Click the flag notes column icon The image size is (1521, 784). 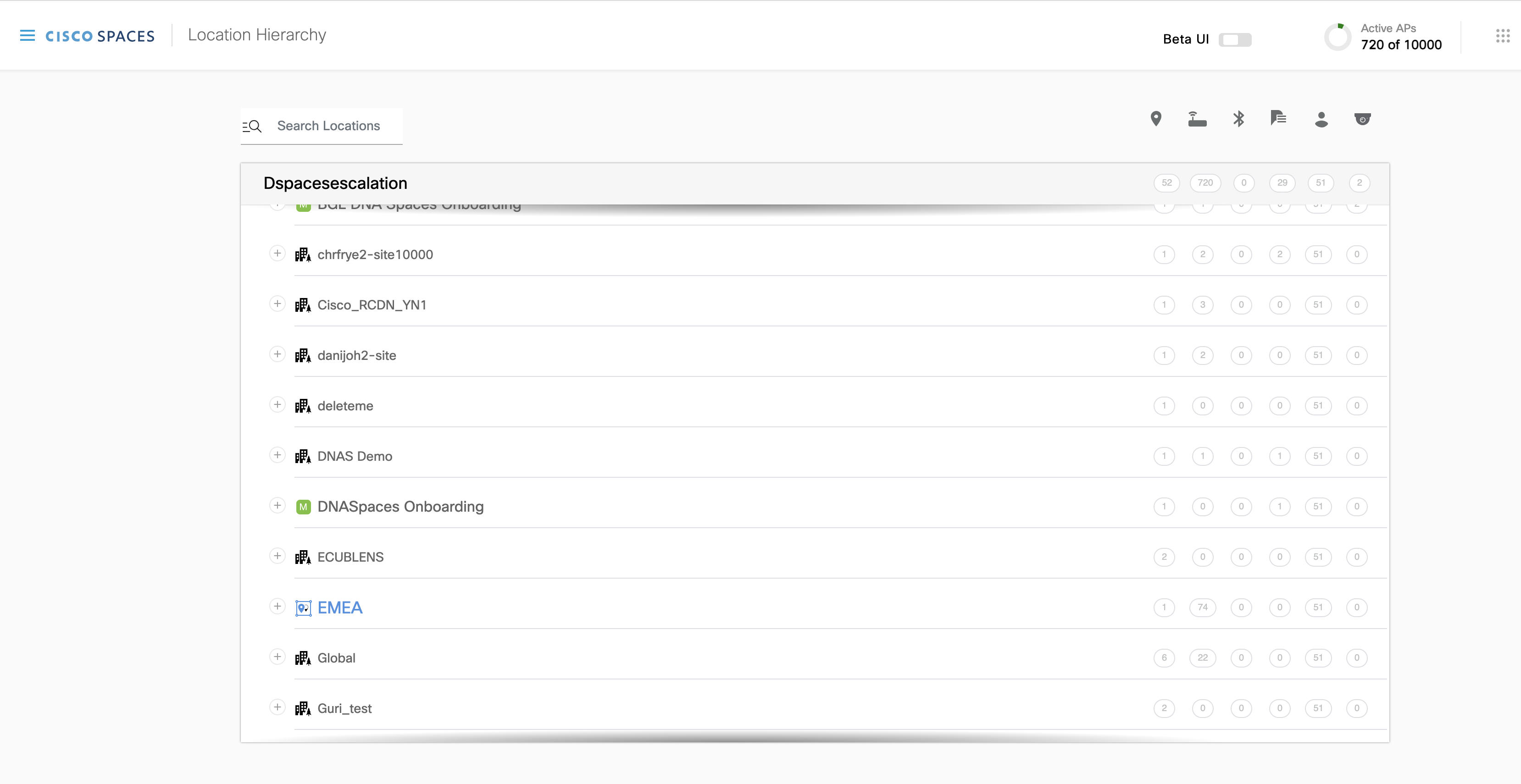[1278, 118]
